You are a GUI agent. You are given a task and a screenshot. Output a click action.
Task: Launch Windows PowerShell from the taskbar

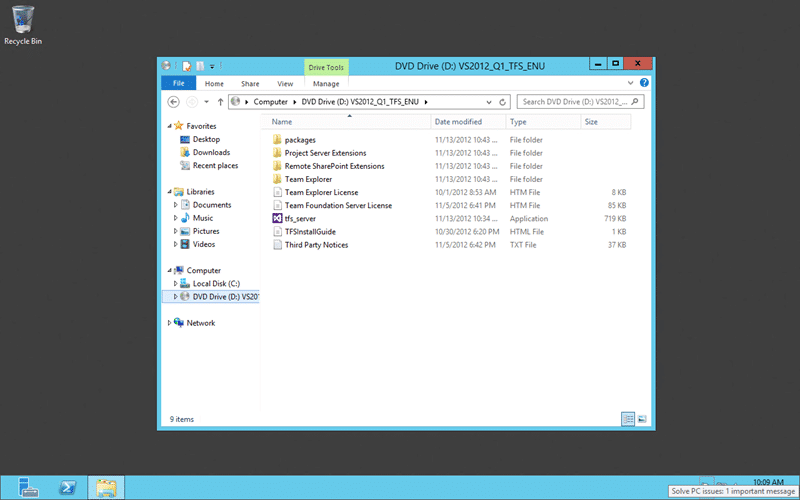(x=67, y=487)
